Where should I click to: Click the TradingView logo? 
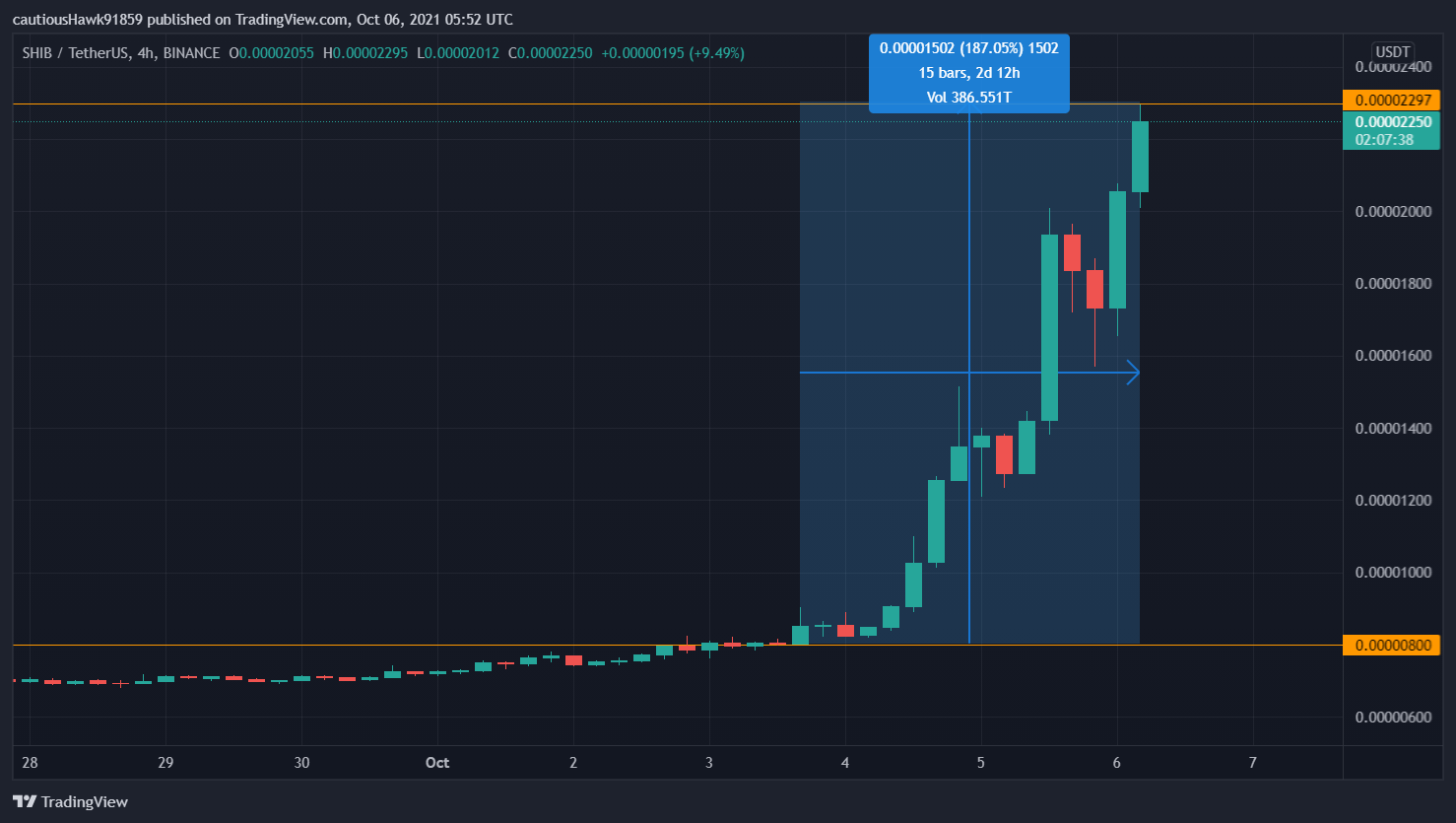click(70, 801)
